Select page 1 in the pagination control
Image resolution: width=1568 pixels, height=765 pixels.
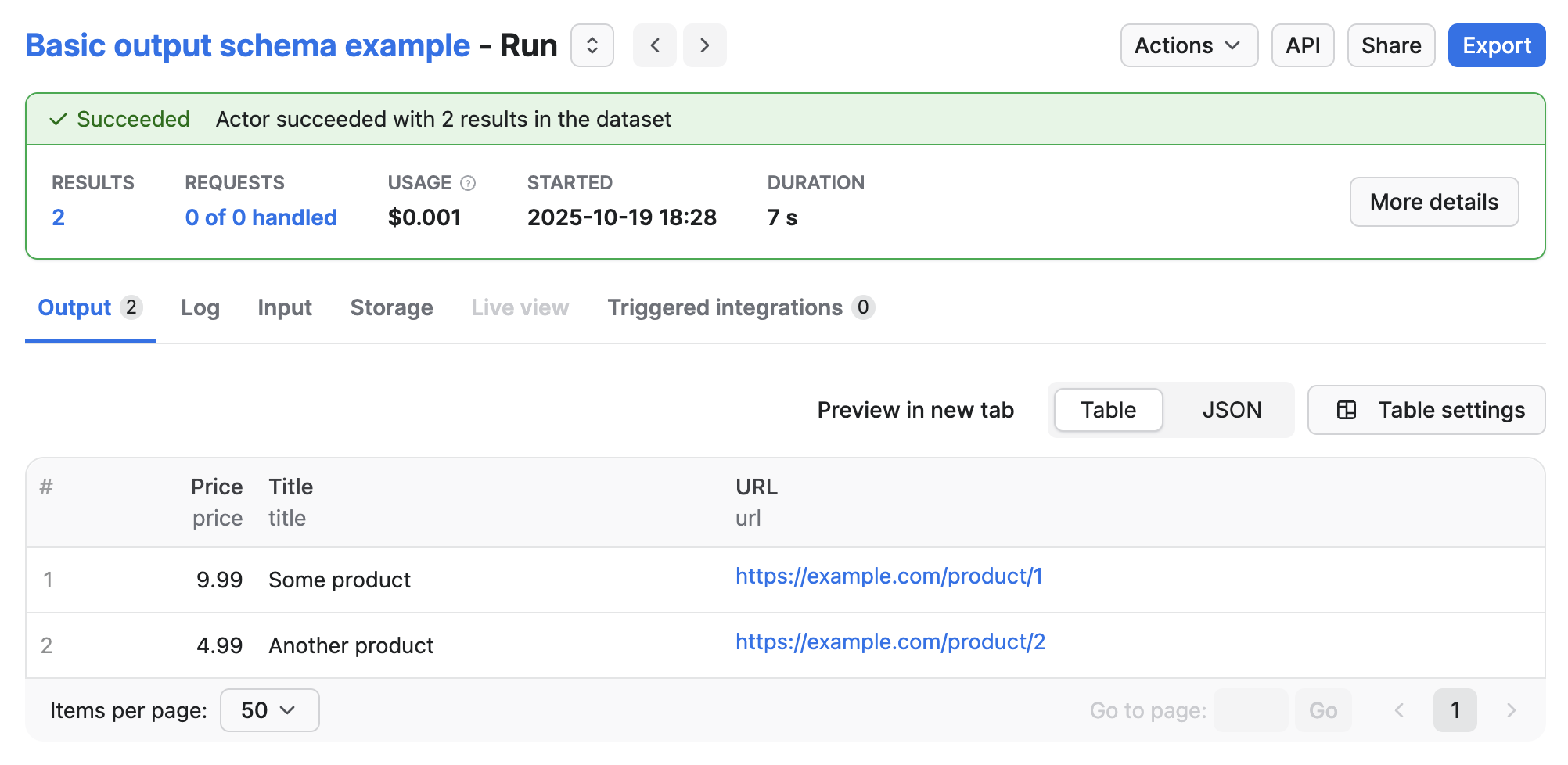tap(1455, 710)
